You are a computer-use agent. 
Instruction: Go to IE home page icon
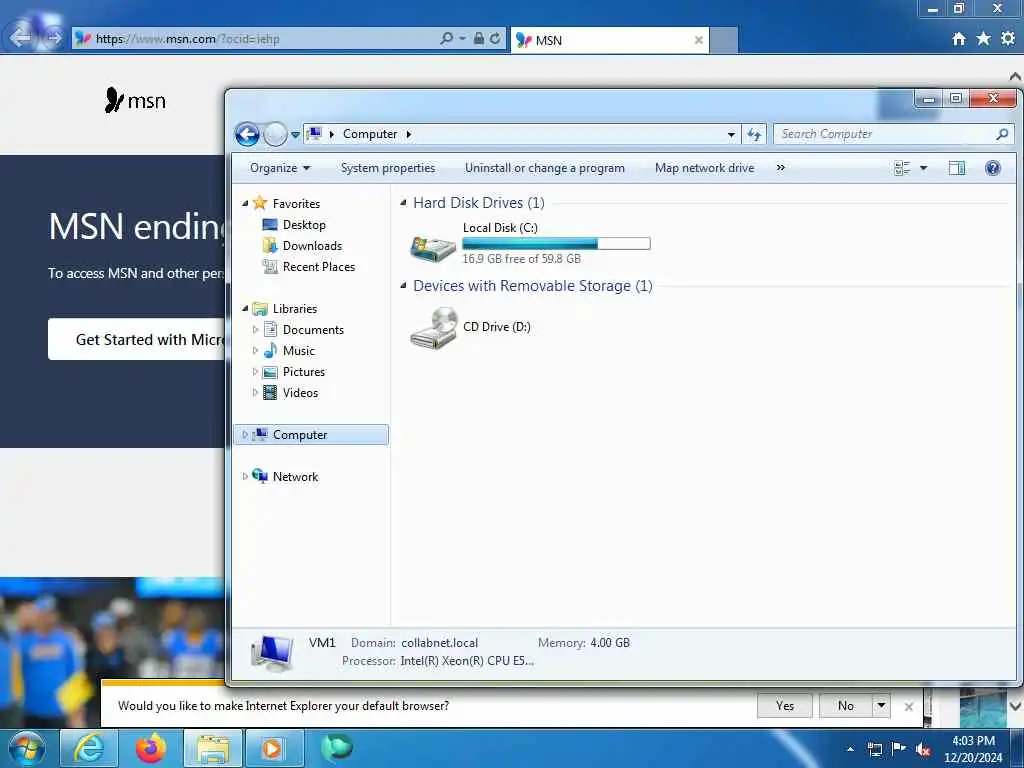[x=959, y=39]
